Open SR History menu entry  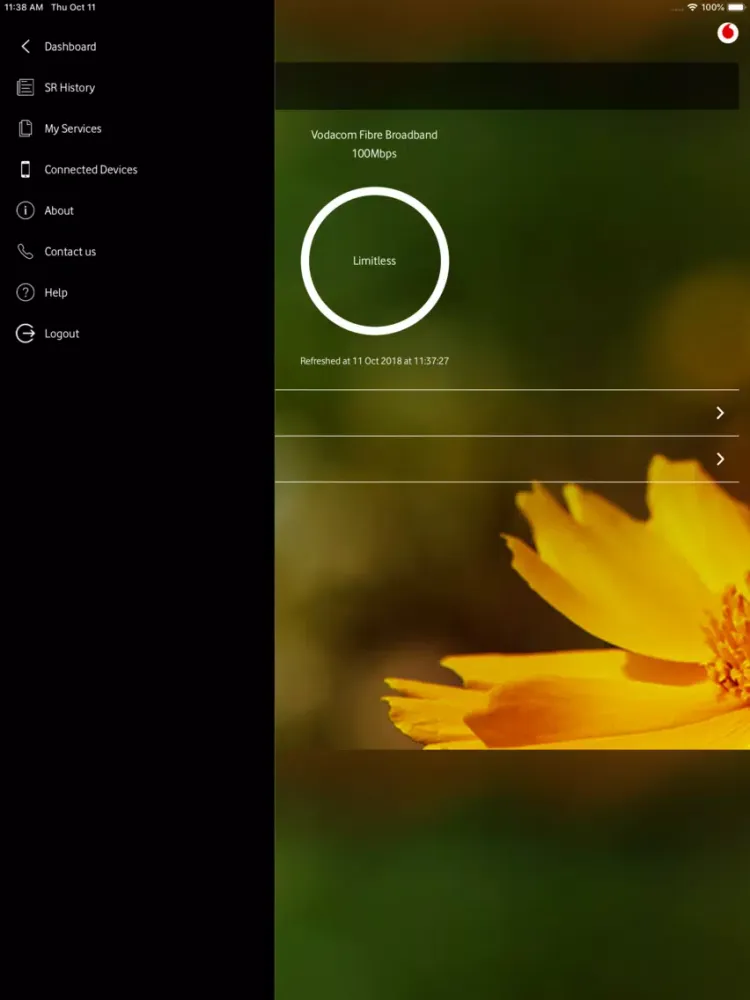(70, 87)
